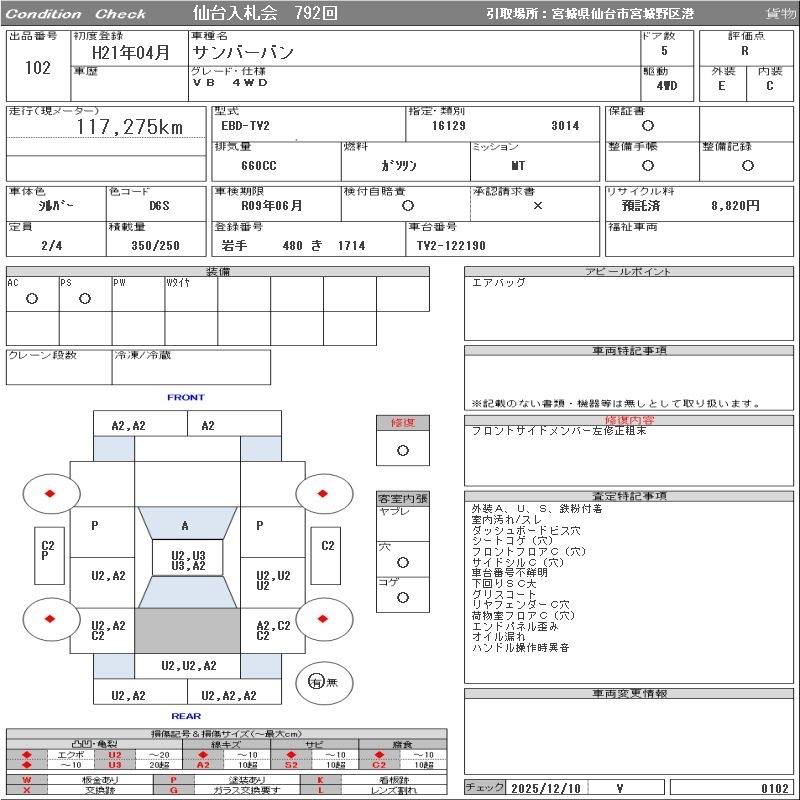Click the Condition Check title

tap(76, 14)
